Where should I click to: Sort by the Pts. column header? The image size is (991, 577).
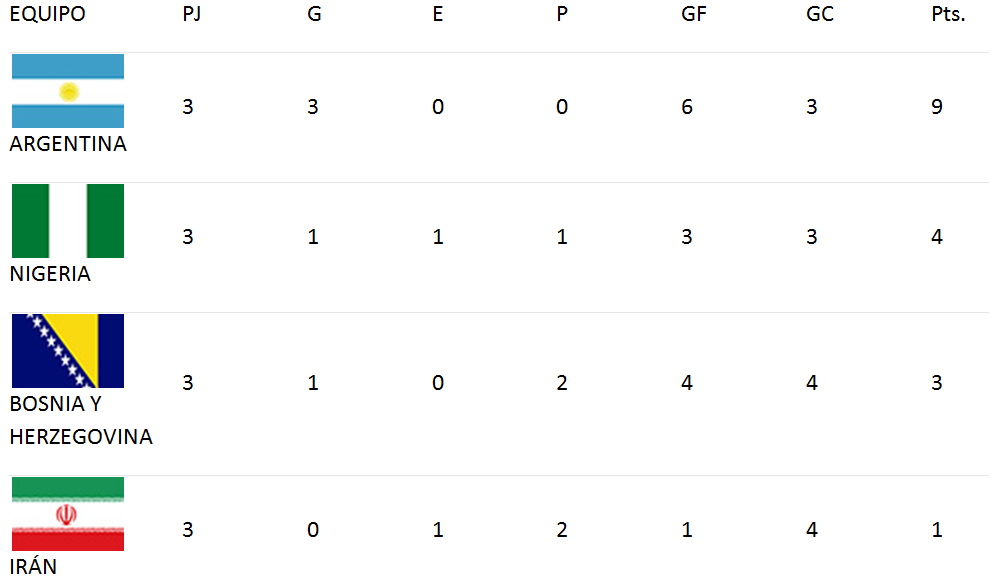point(948,14)
